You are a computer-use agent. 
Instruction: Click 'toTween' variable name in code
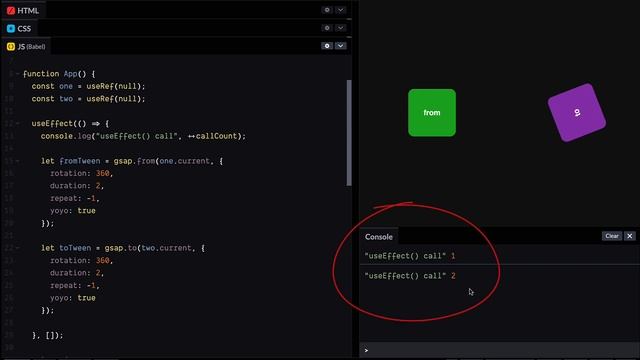point(75,248)
